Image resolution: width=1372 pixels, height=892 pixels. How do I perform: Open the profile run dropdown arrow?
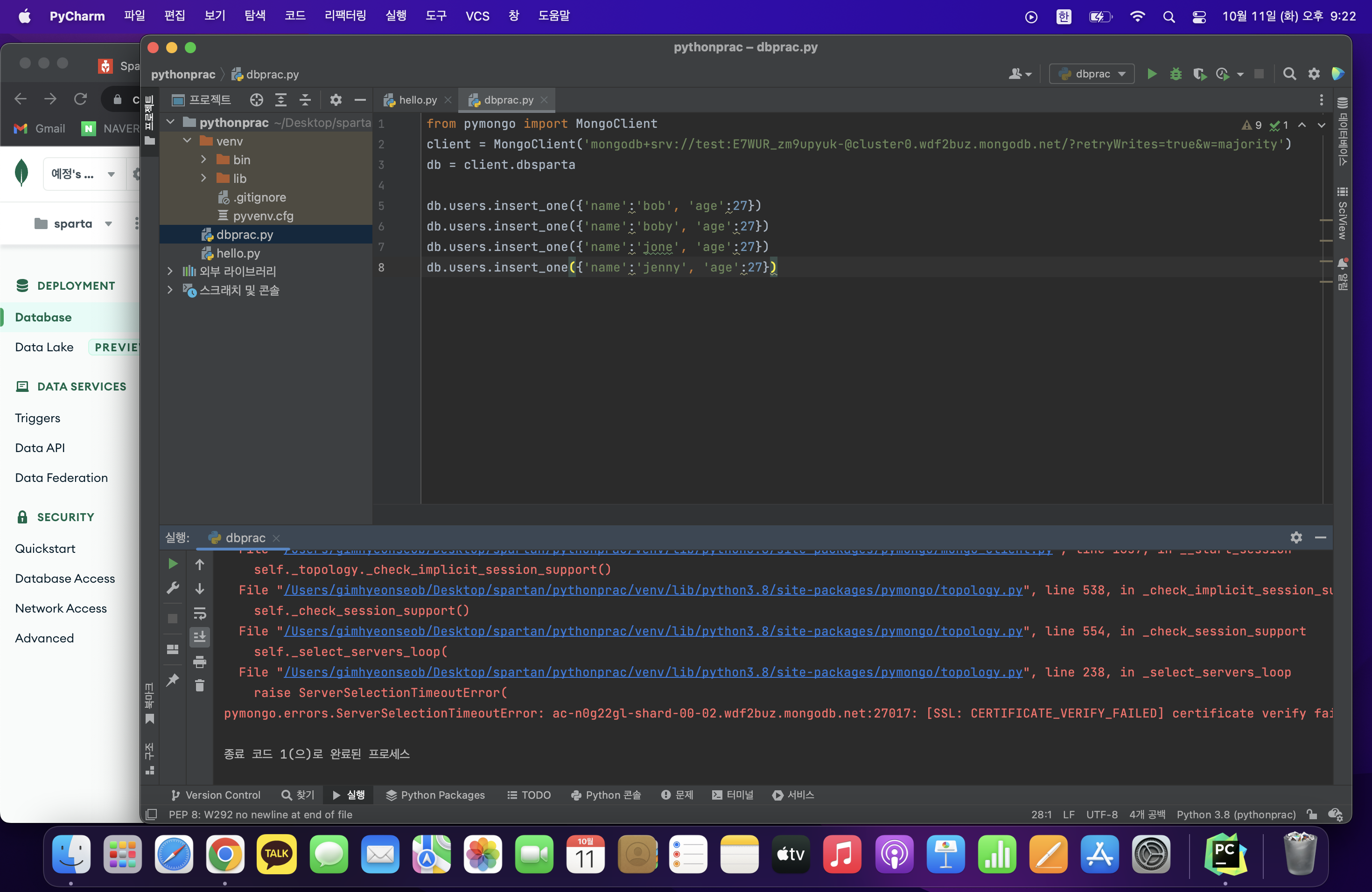(1240, 74)
